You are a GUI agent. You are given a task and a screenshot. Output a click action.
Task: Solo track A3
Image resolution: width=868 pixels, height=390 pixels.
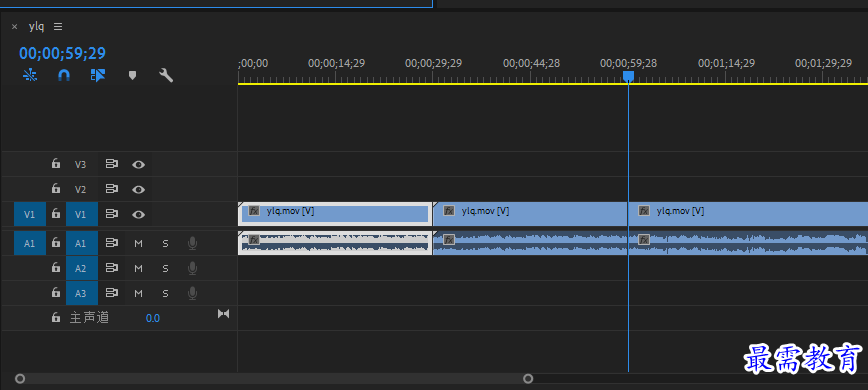(165, 293)
